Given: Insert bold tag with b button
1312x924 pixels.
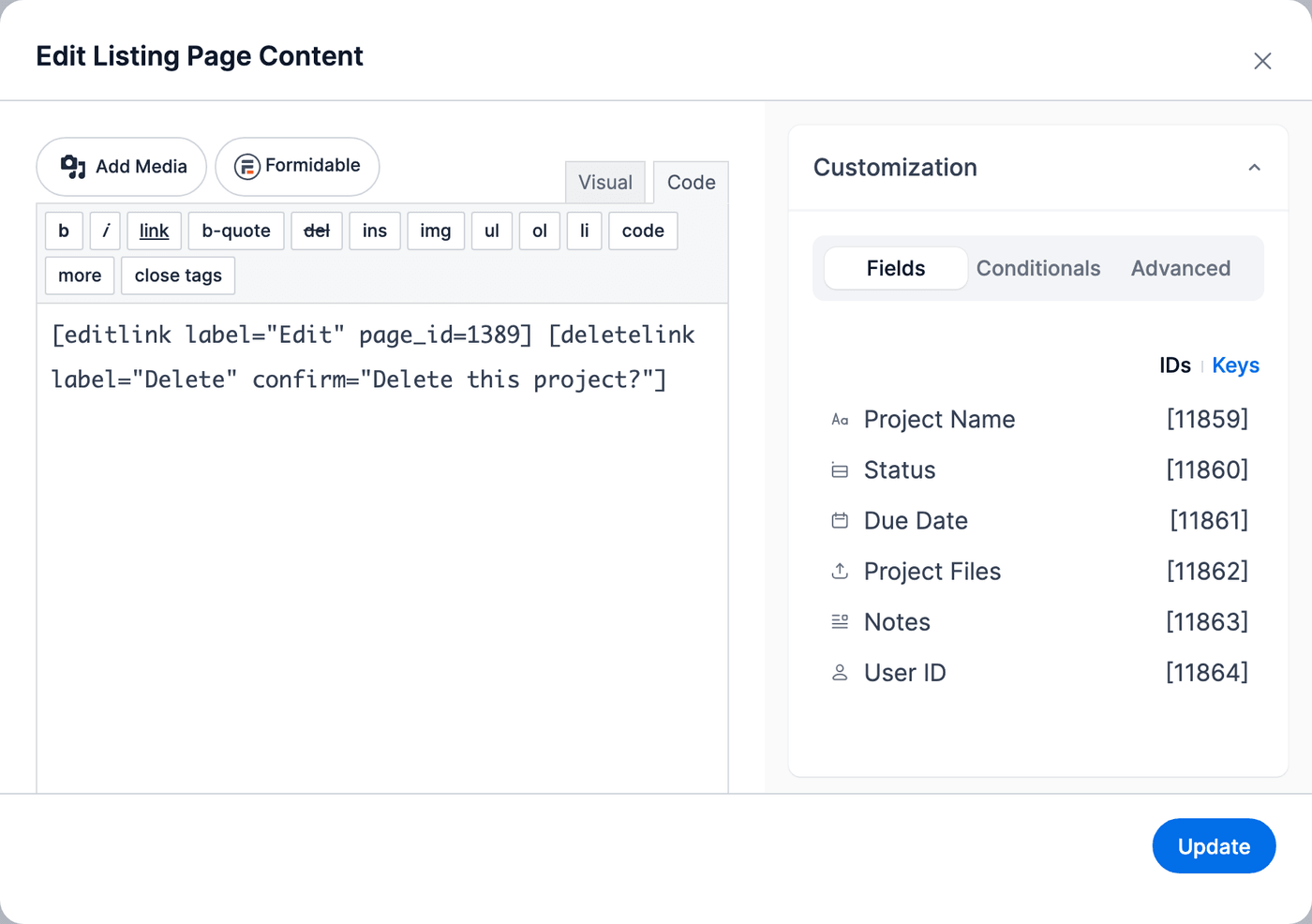Looking at the screenshot, I should tap(64, 231).
